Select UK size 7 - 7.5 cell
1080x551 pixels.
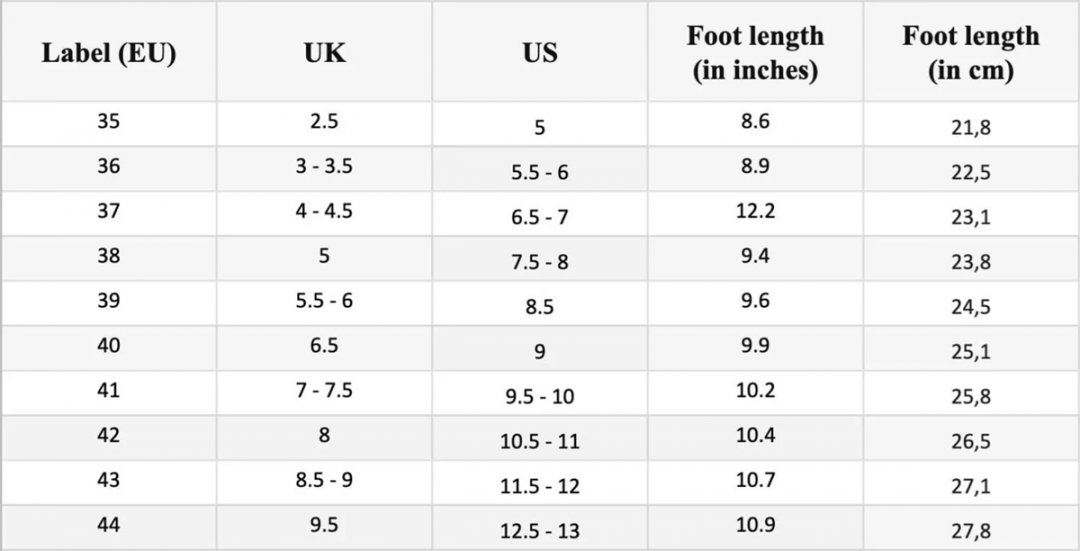324,393
